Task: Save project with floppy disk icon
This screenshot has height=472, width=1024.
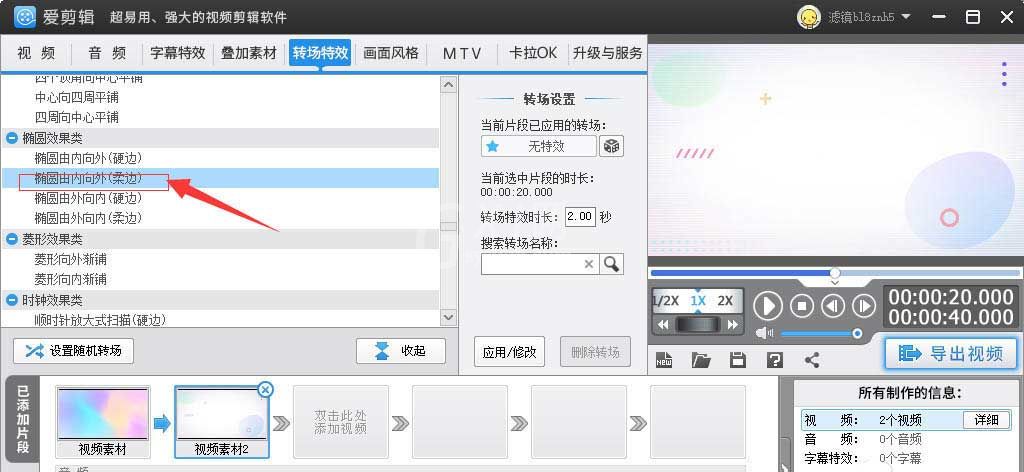Action: (x=738, y=360)
